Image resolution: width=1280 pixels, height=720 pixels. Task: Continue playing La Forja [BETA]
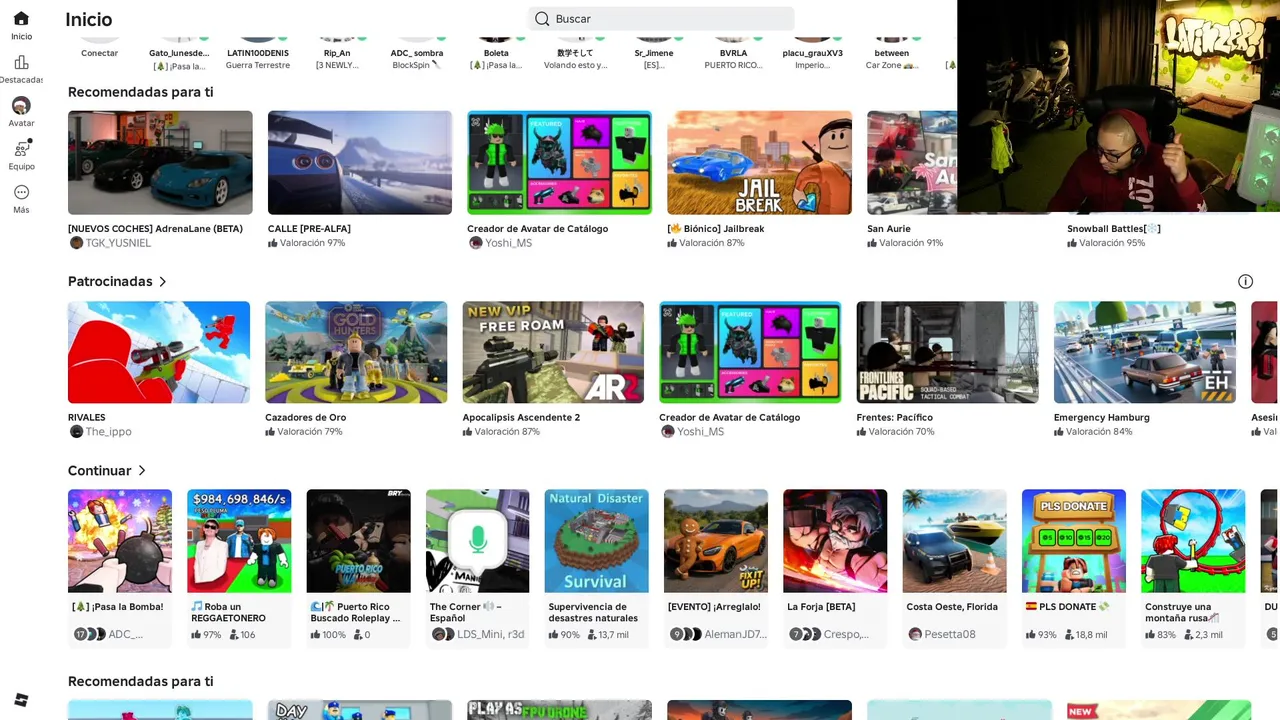click(x=835, y=541)
